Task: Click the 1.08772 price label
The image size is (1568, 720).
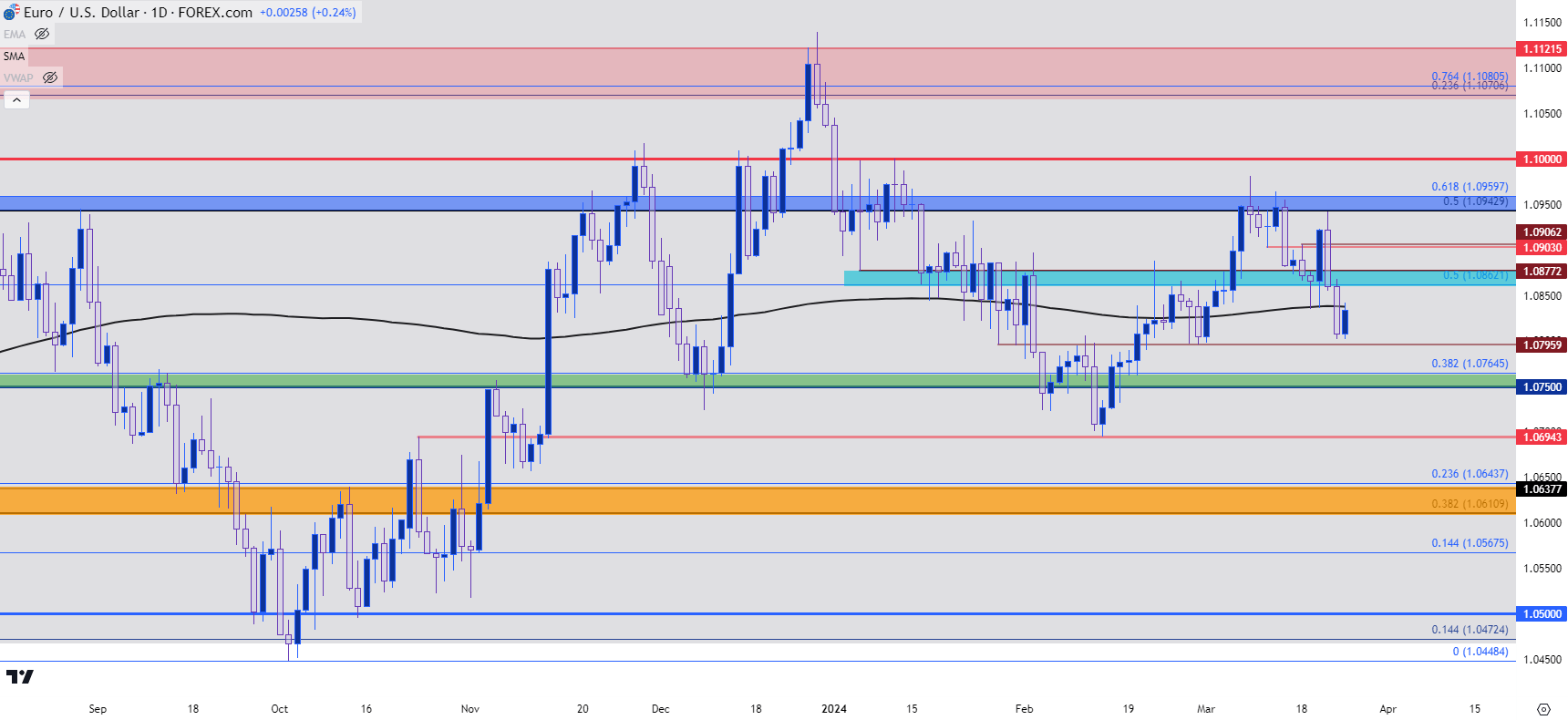Action: 1542,272
